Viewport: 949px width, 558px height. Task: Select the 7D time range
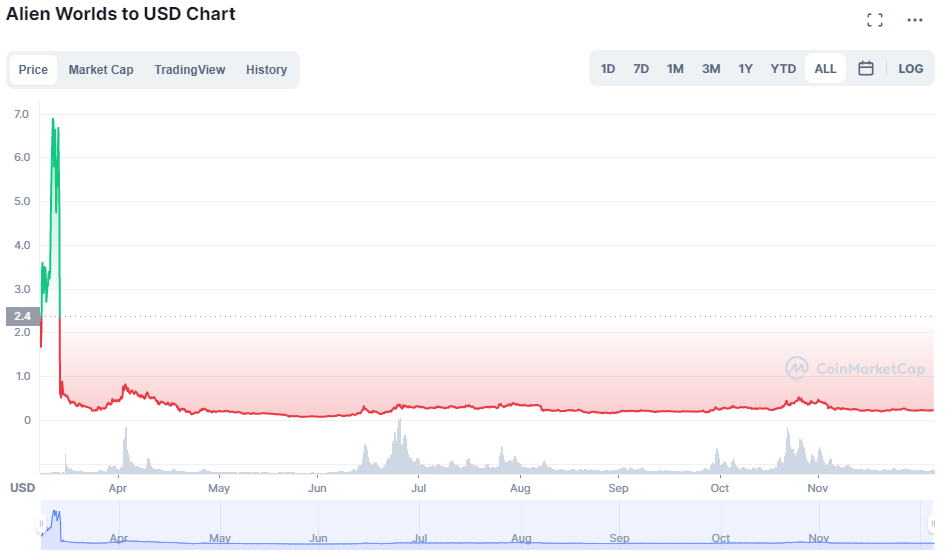(641, 68)
